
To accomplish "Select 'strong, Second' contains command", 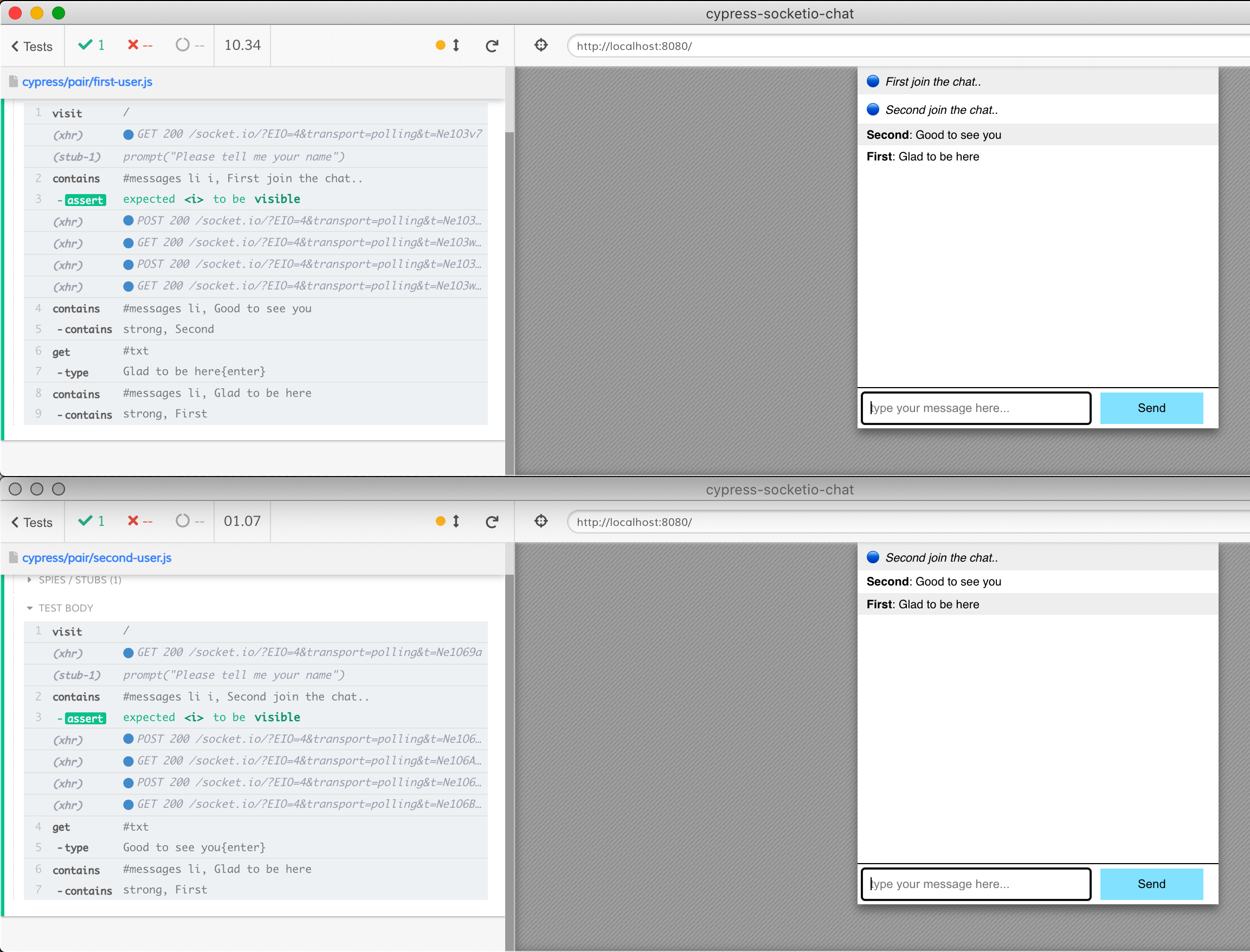I will pyautogui.click(x=255, y=329).
